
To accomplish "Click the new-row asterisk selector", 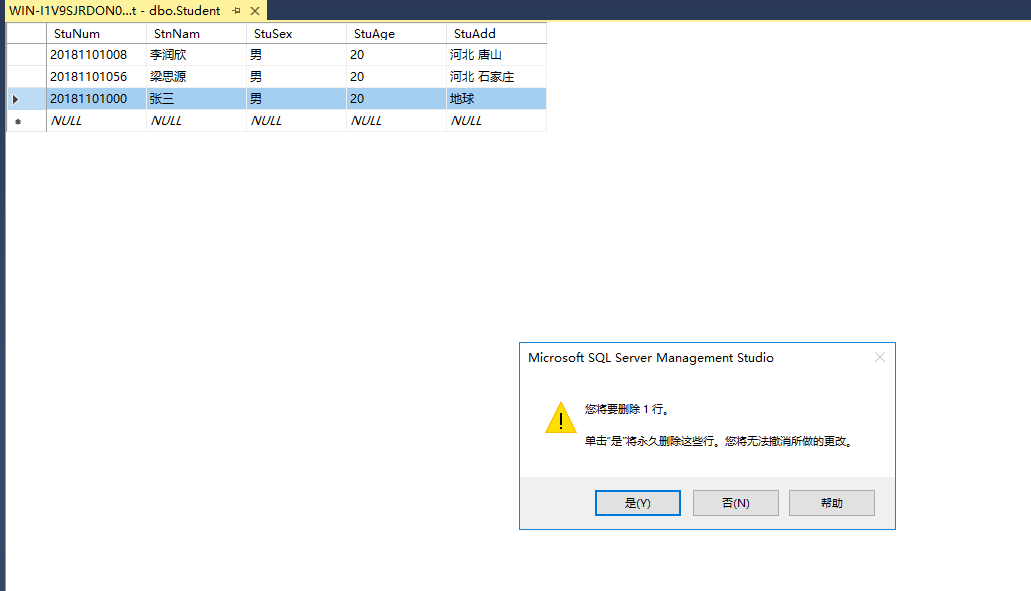I will 26,121.
